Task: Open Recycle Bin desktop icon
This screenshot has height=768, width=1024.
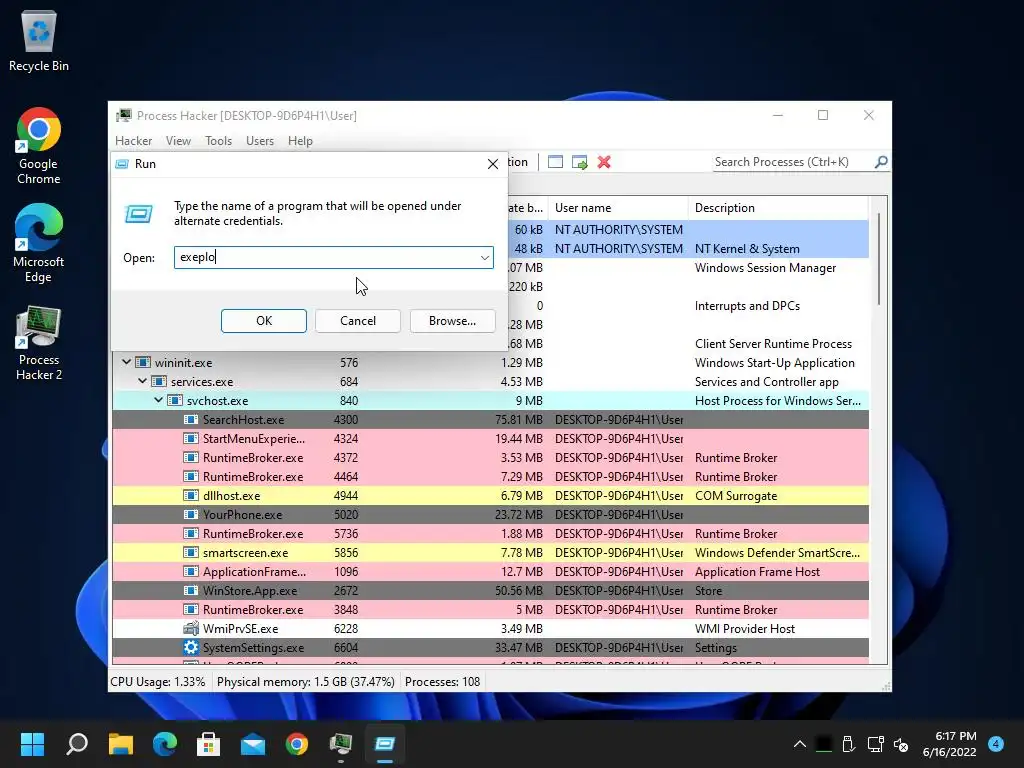Action: [x=39, y=41]
